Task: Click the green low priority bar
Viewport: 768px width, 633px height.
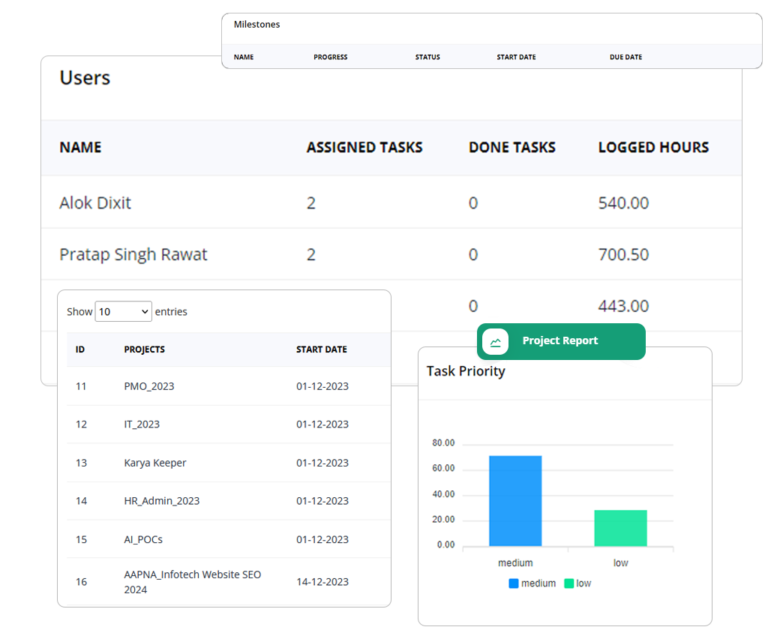Action: [x=620, y=528]
